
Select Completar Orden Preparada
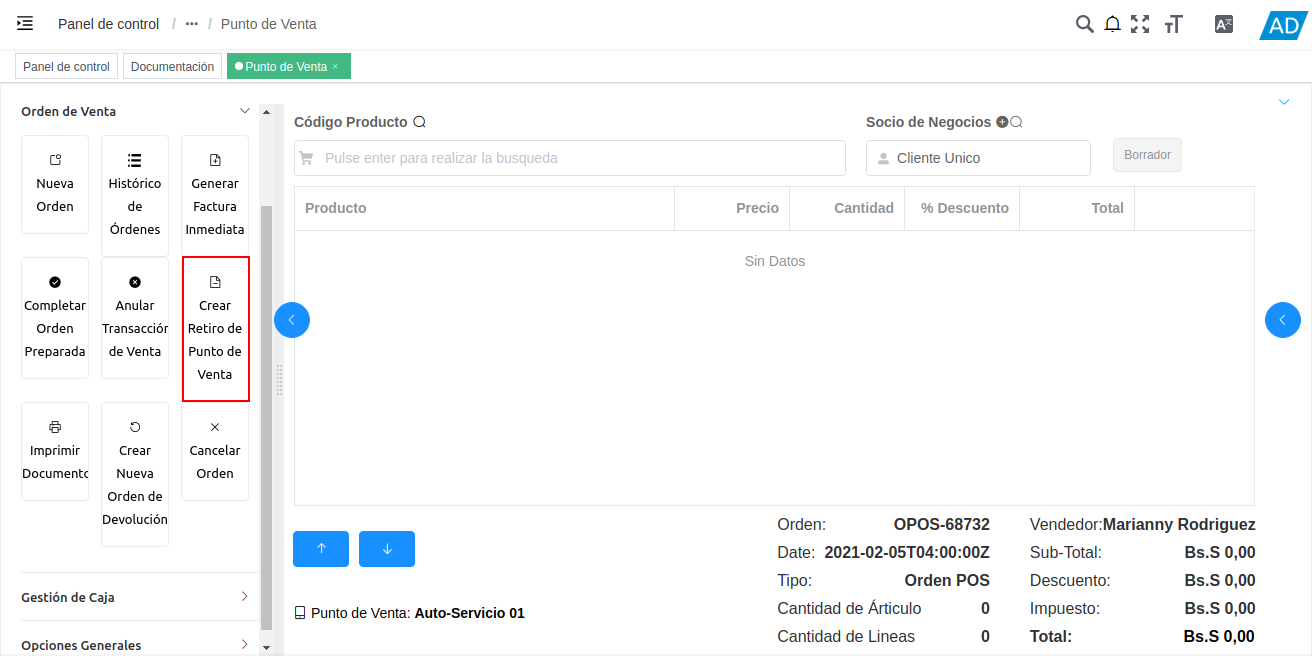[55, 317]
